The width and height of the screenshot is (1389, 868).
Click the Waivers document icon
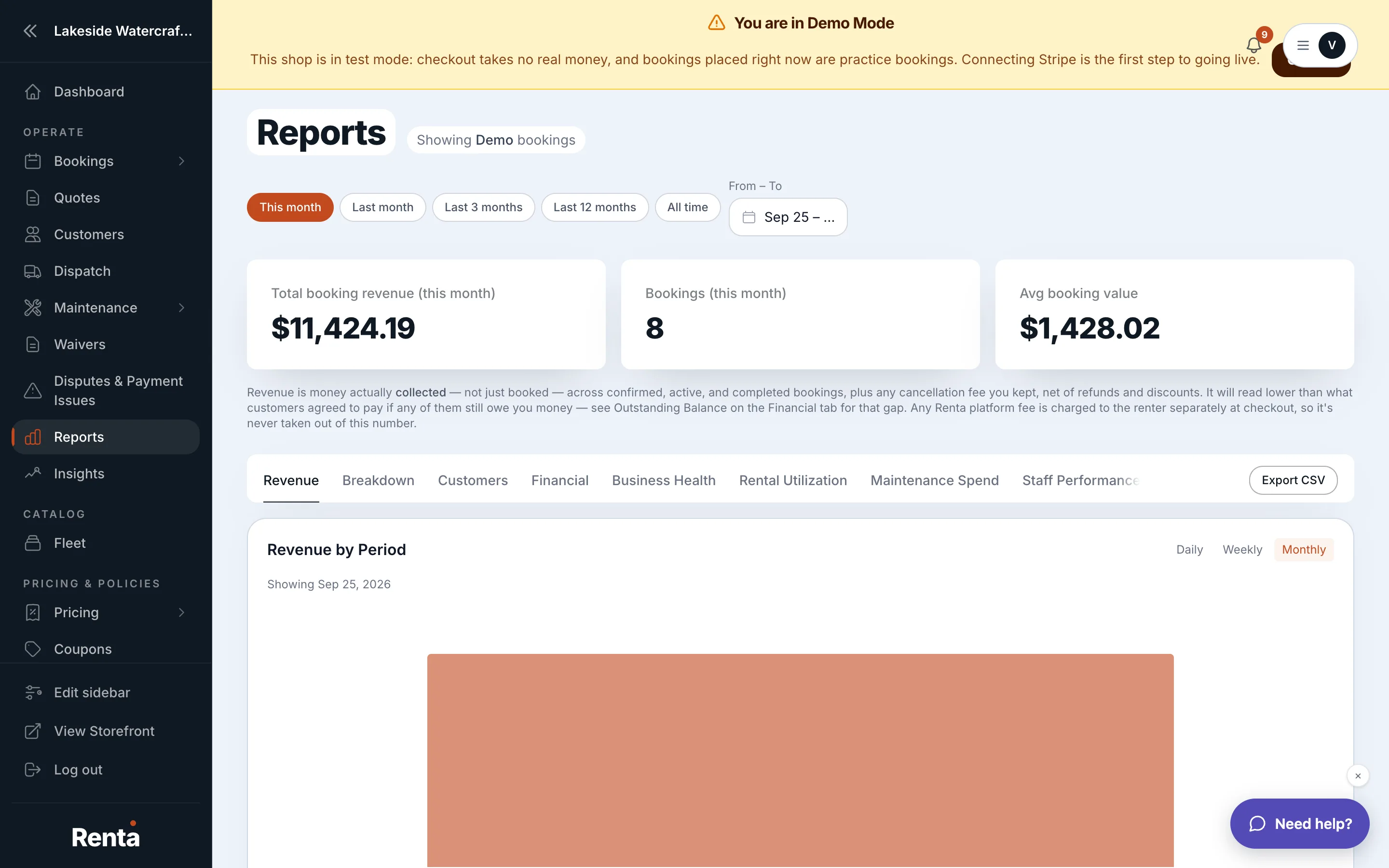point(33,344)
